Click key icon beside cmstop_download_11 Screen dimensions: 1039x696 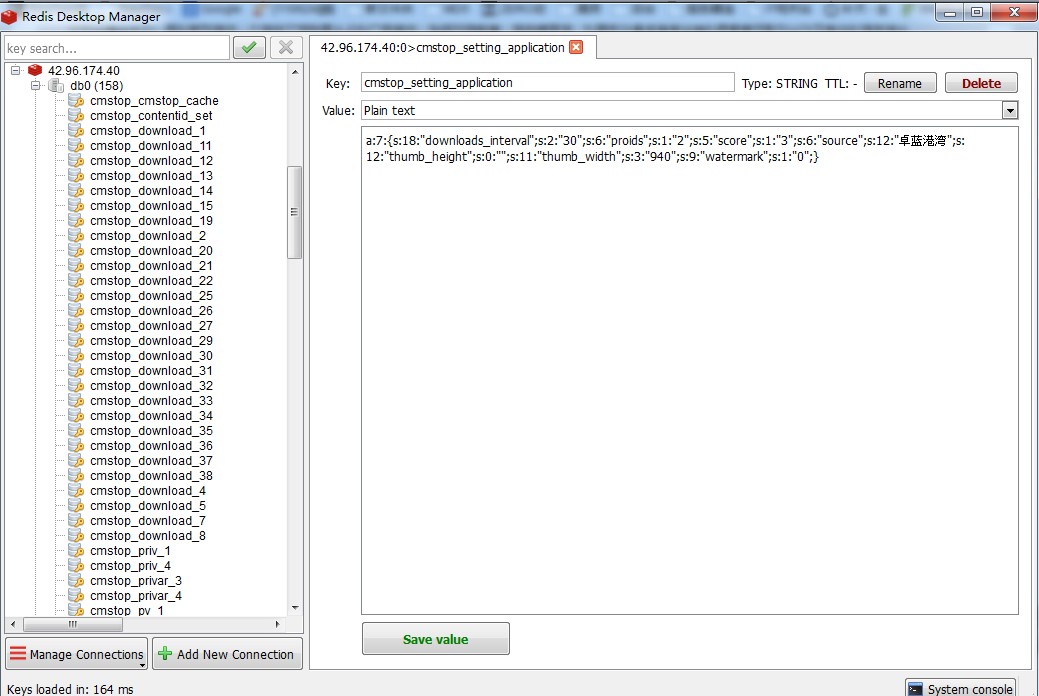76,146
